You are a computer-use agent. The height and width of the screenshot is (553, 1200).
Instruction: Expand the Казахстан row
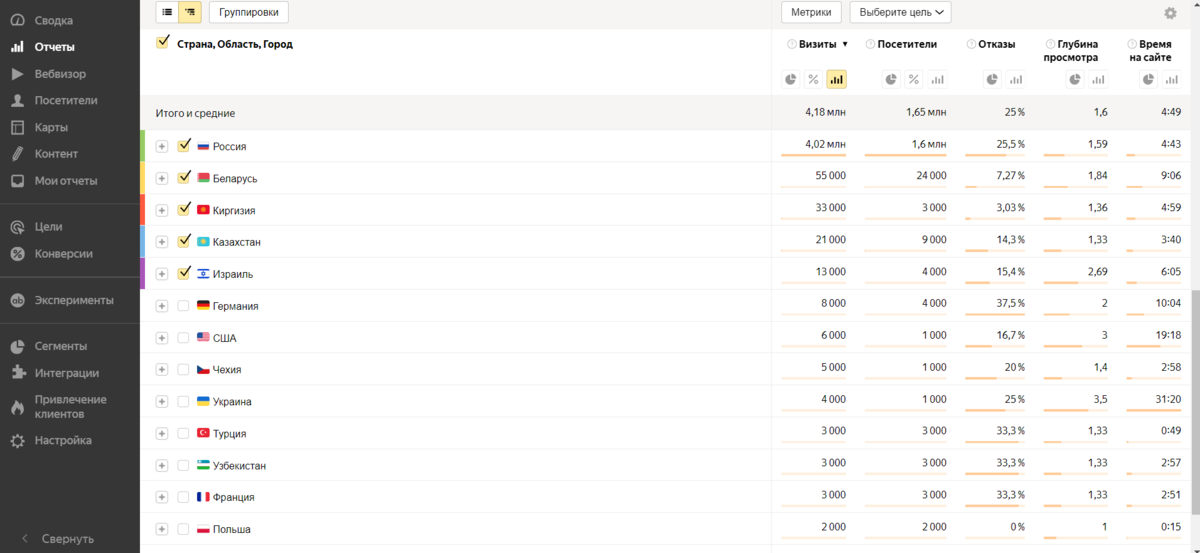(x=162, y=242)
